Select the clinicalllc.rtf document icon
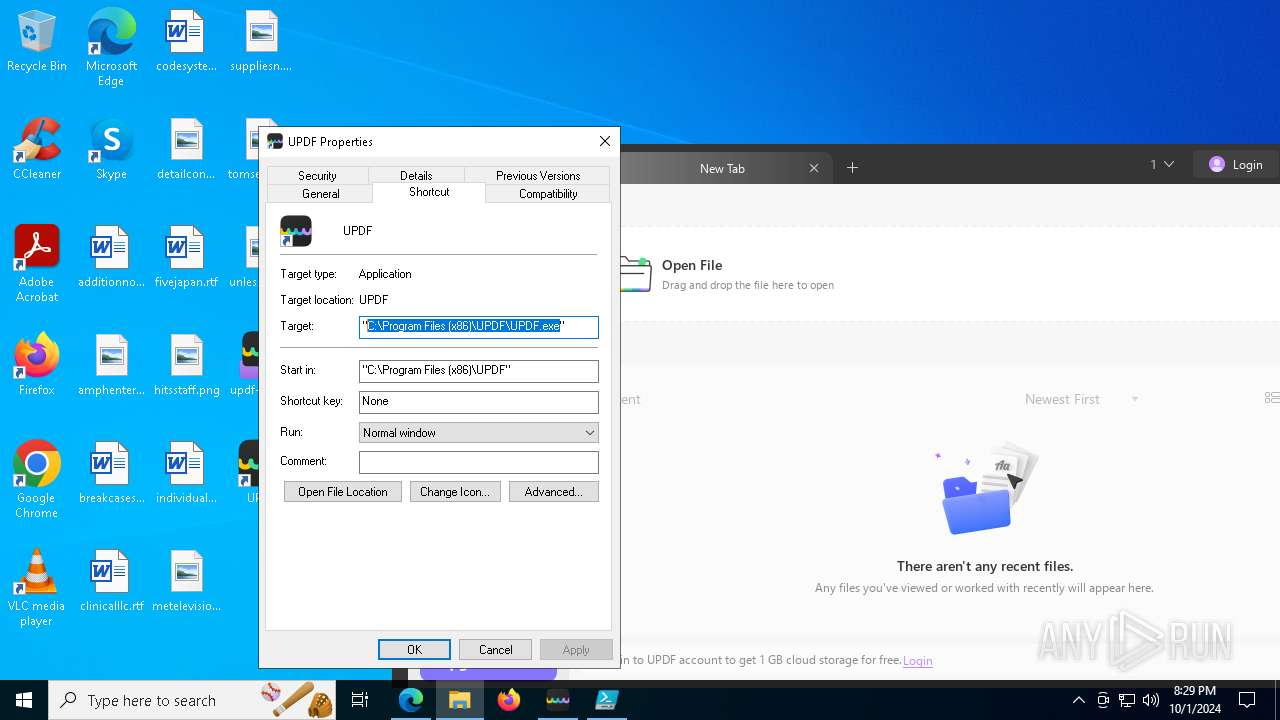This screenshot has height=720, width=1280. 111,582
